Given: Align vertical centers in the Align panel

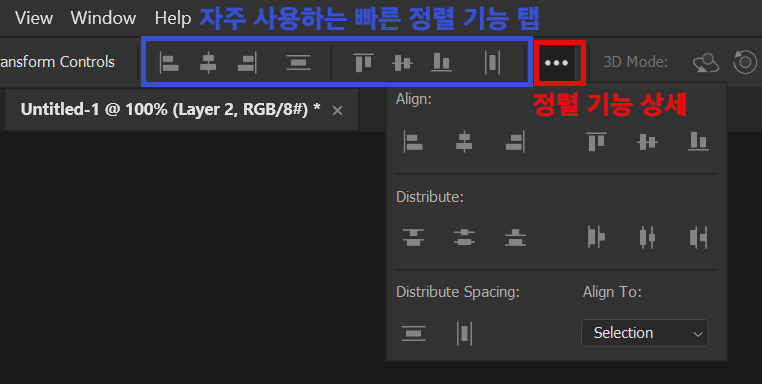Looking at the screenshot, I should coord(647,142).
